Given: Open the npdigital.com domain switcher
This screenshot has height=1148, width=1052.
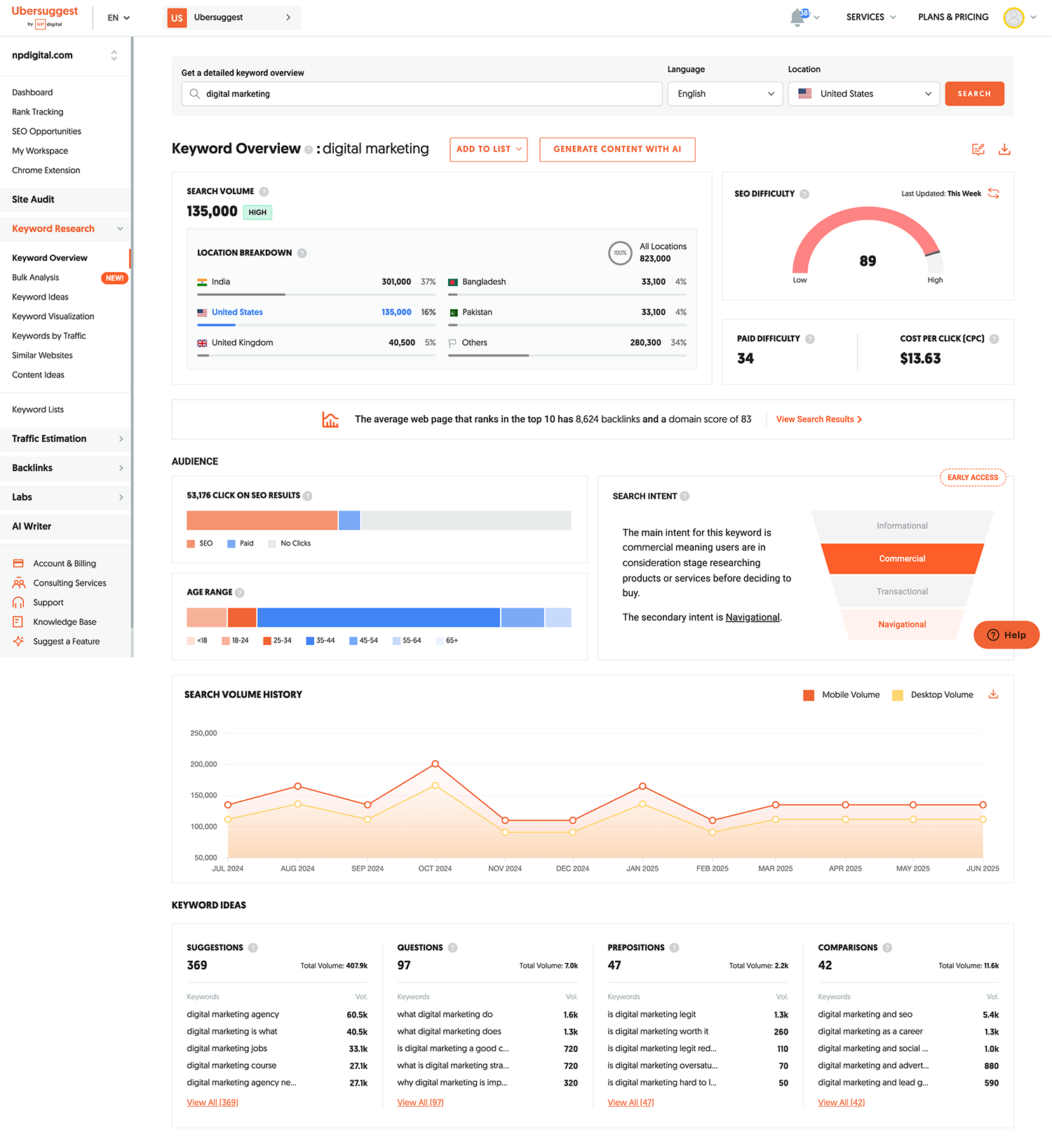Looking at the screenshot, I should tap(65, 55).
